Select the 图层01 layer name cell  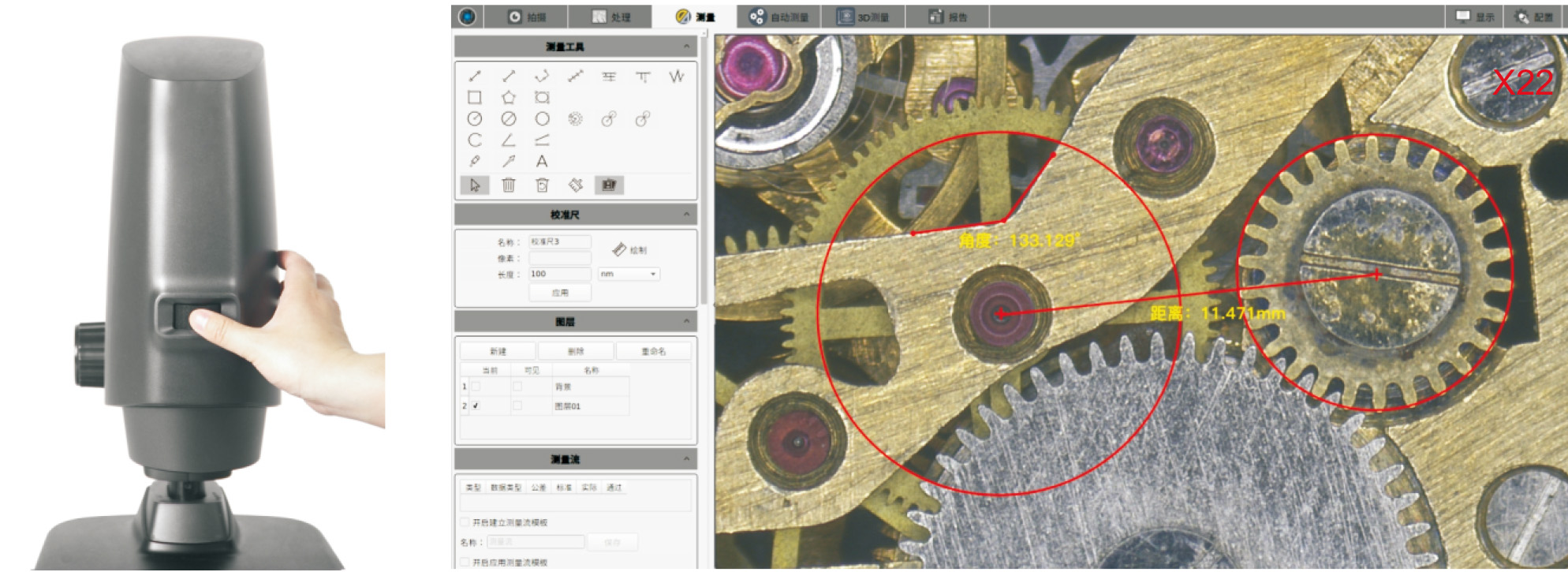pos(591,406)
